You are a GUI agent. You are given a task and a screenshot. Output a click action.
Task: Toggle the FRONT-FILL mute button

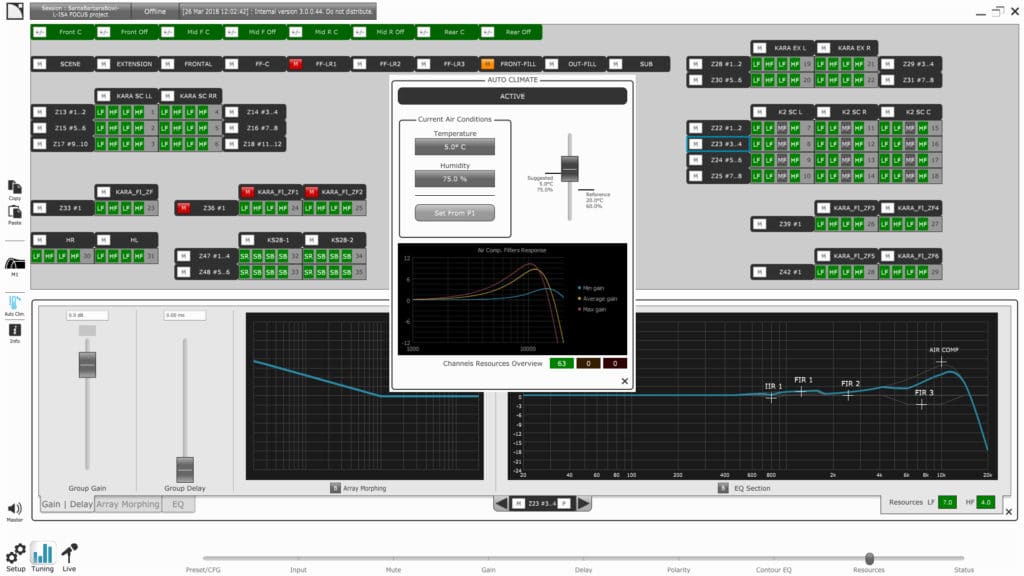[488, 64]
